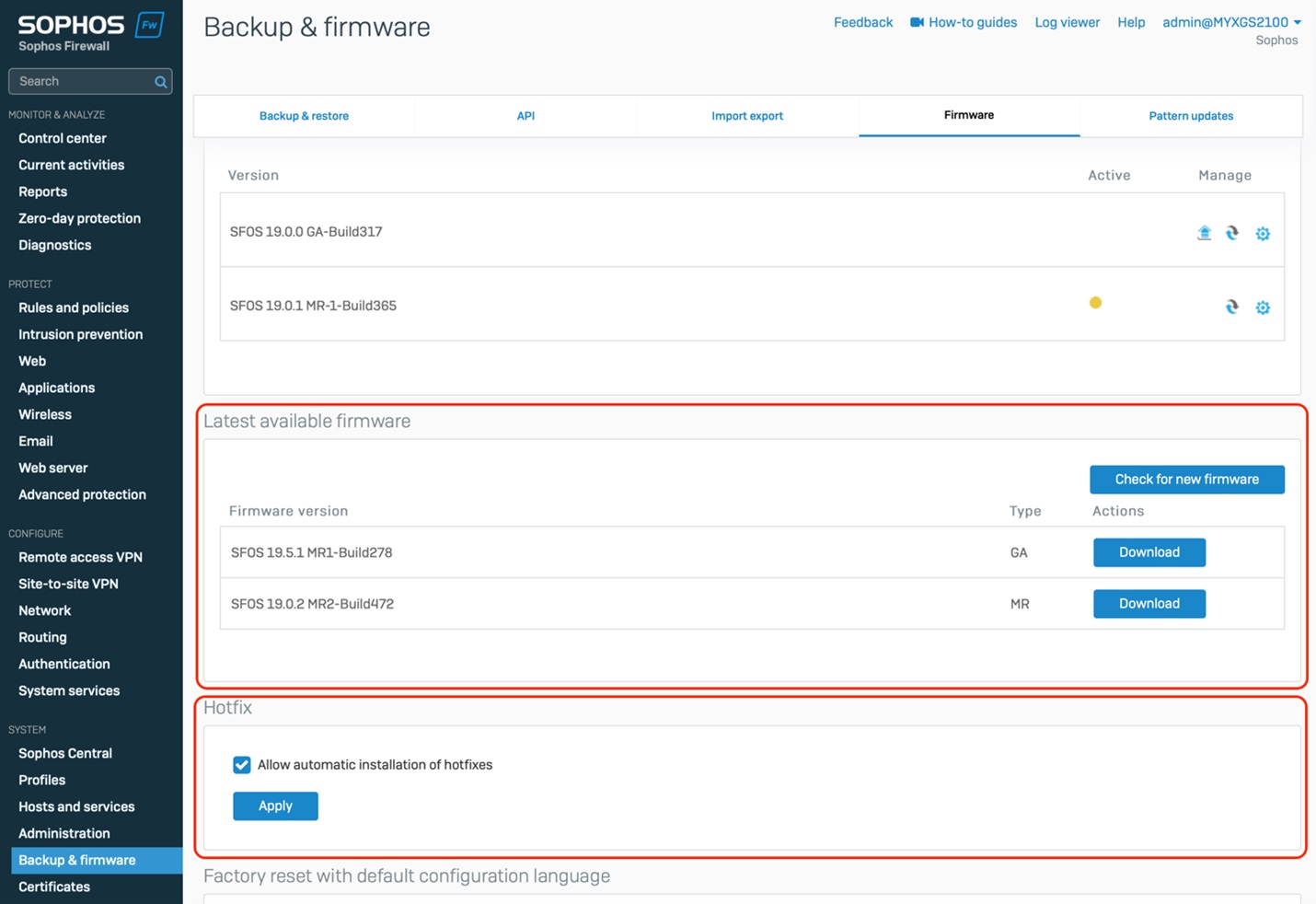
Task: Expand the admin@MYXGS2100 account menu
Action: [1230, 22]
